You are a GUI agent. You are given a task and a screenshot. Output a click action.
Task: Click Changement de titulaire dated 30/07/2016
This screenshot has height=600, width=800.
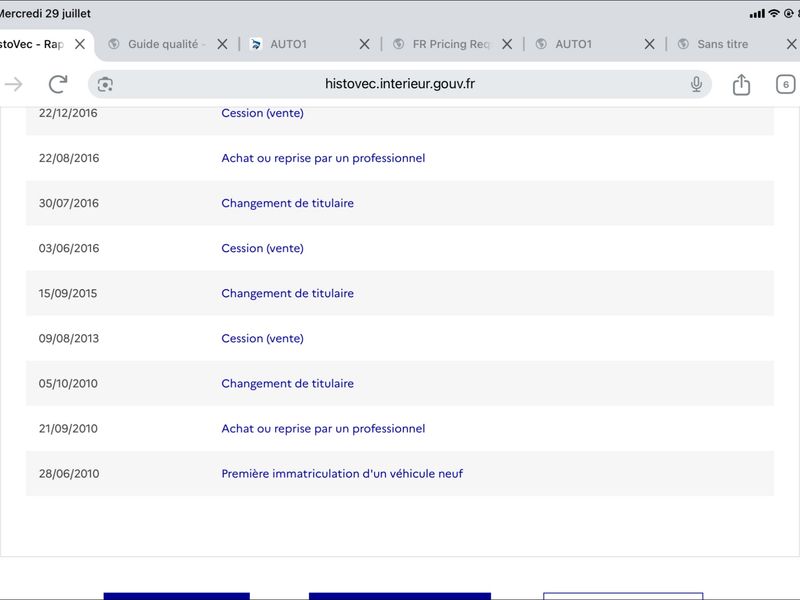point(287,203)
